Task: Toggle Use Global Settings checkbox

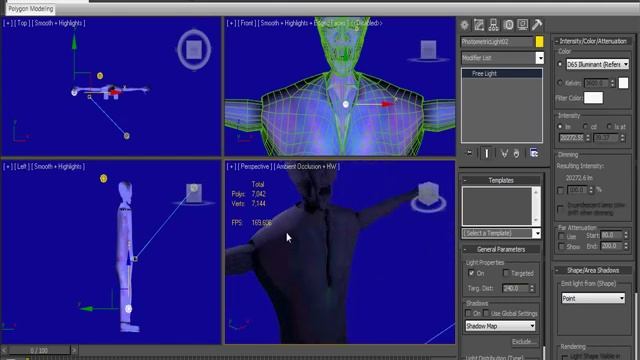Action: click(x=486, y=313)
